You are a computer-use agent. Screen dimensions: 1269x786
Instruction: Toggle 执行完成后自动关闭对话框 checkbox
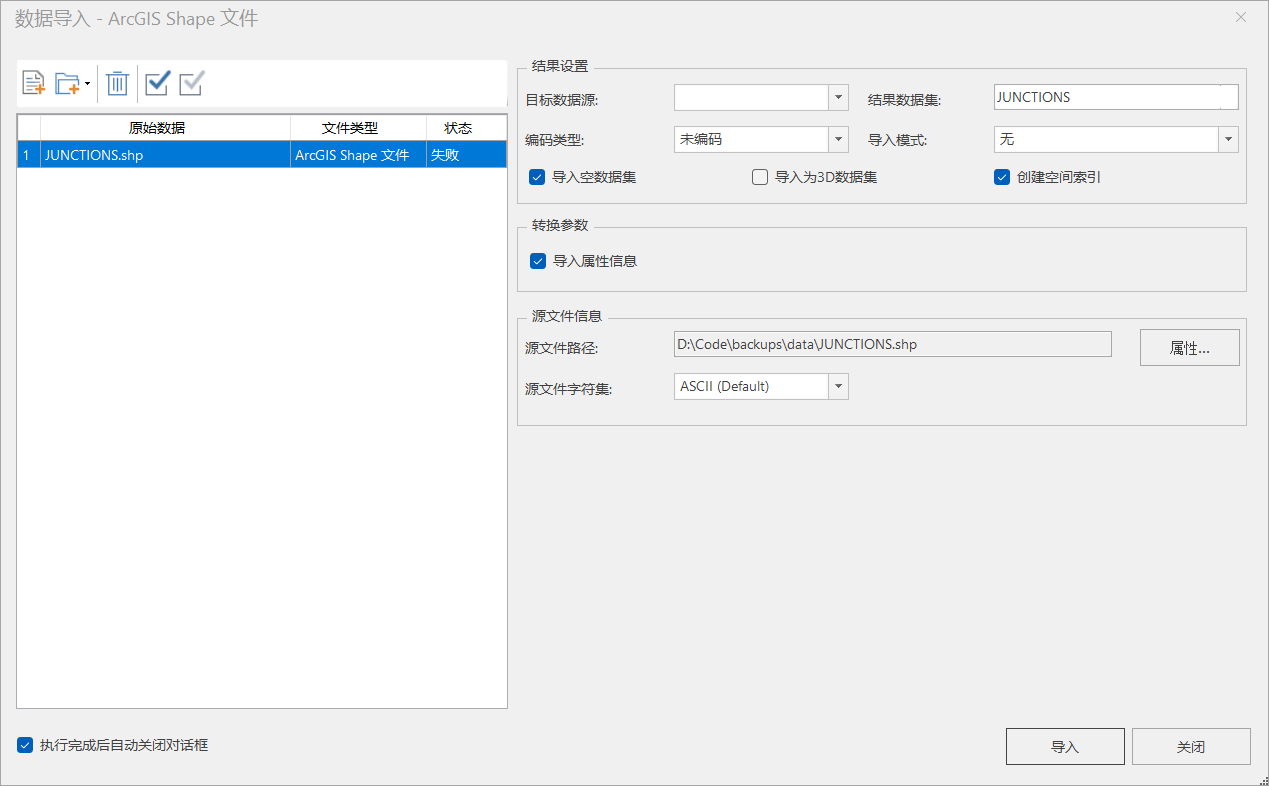pos(25,745)
